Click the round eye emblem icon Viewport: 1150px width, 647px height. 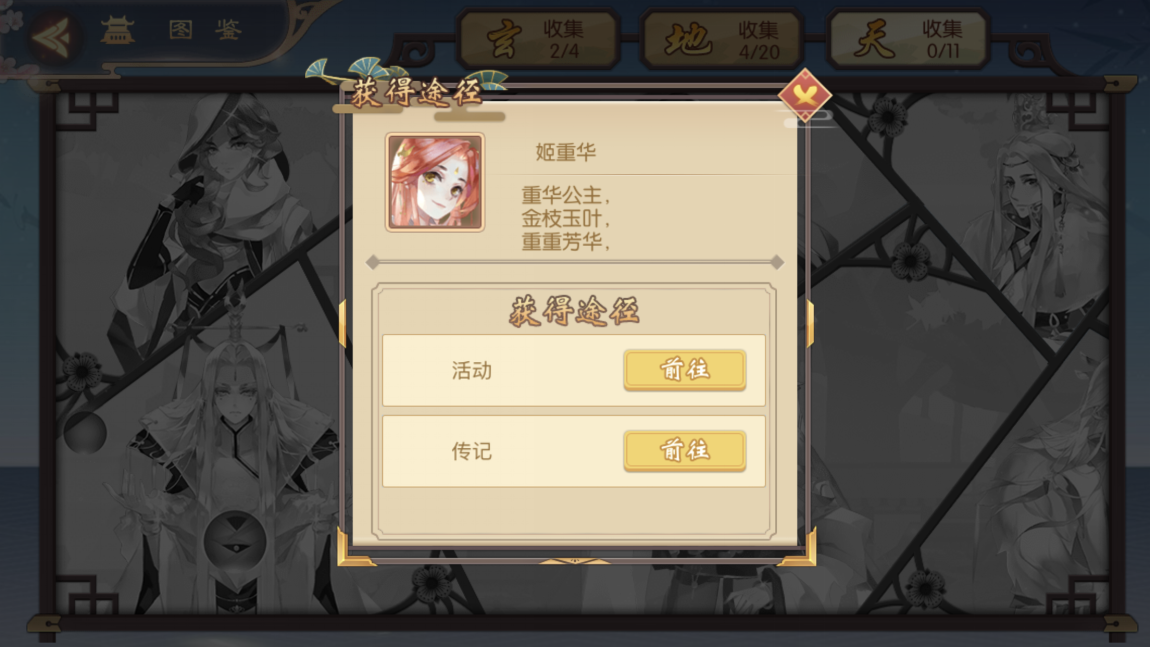[x=235, y=540]
